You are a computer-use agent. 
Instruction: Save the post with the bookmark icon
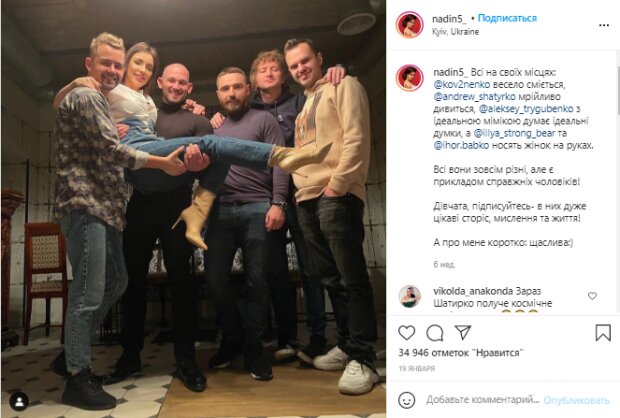603,333
